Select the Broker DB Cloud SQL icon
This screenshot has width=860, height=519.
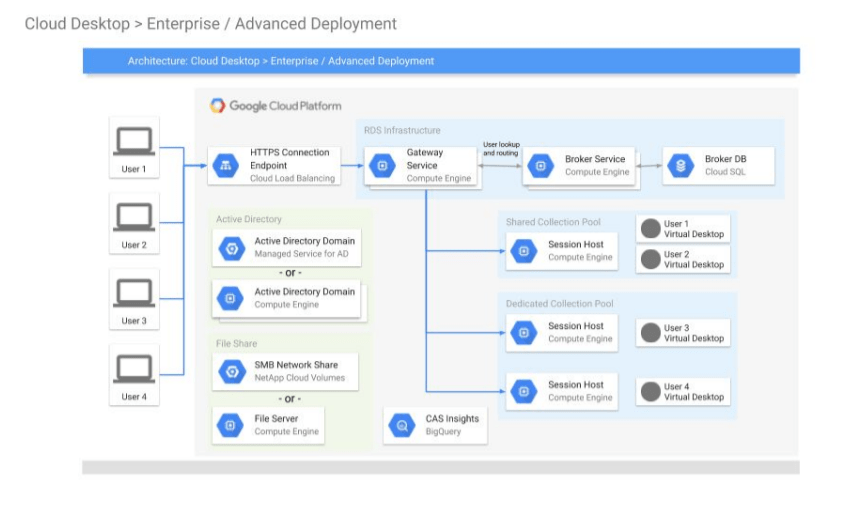tap(681, 165)
